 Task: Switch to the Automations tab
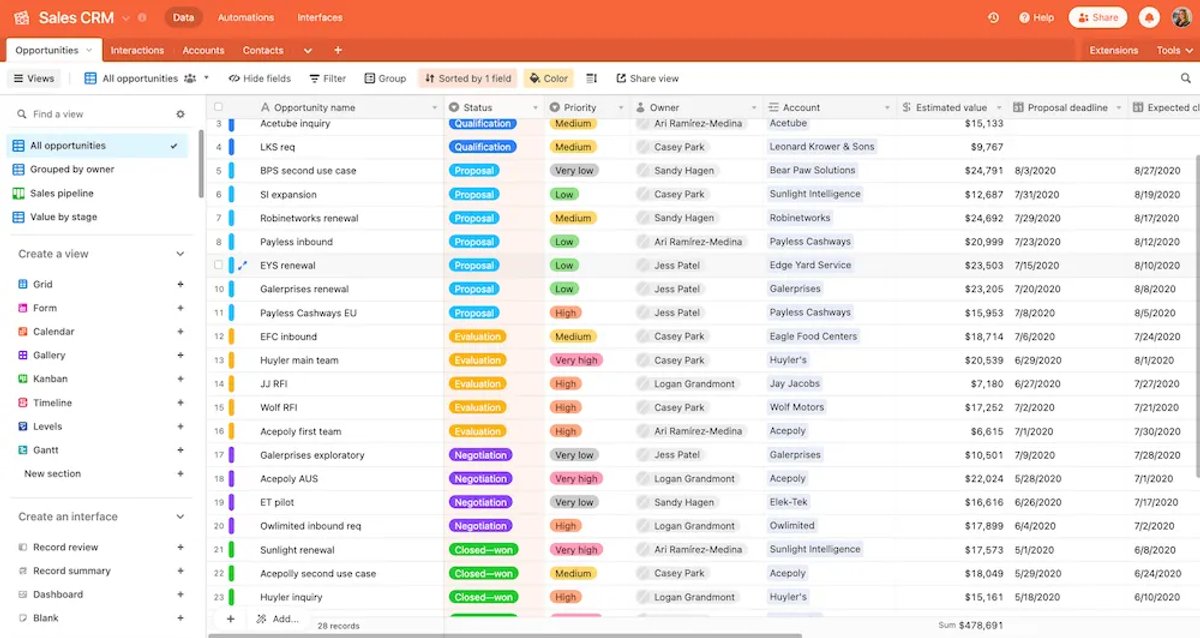246,18
